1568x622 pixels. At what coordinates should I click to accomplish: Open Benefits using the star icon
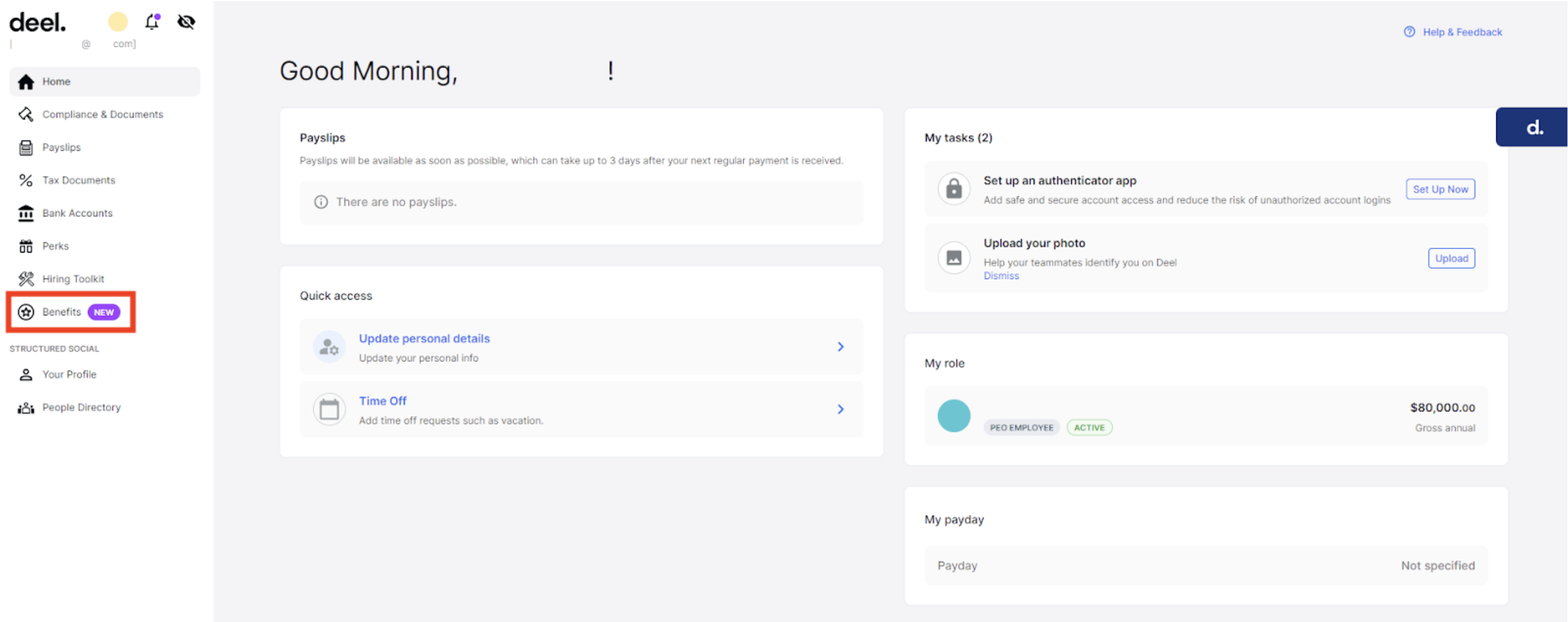(25, 312)
